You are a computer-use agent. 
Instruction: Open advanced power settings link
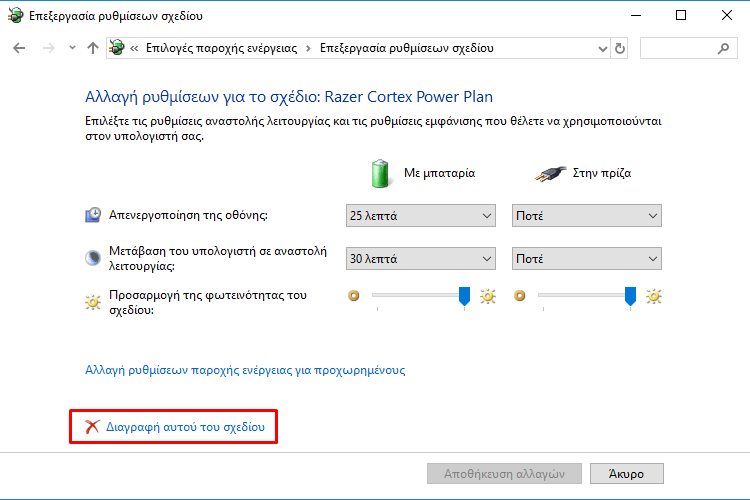coord(245,370)
